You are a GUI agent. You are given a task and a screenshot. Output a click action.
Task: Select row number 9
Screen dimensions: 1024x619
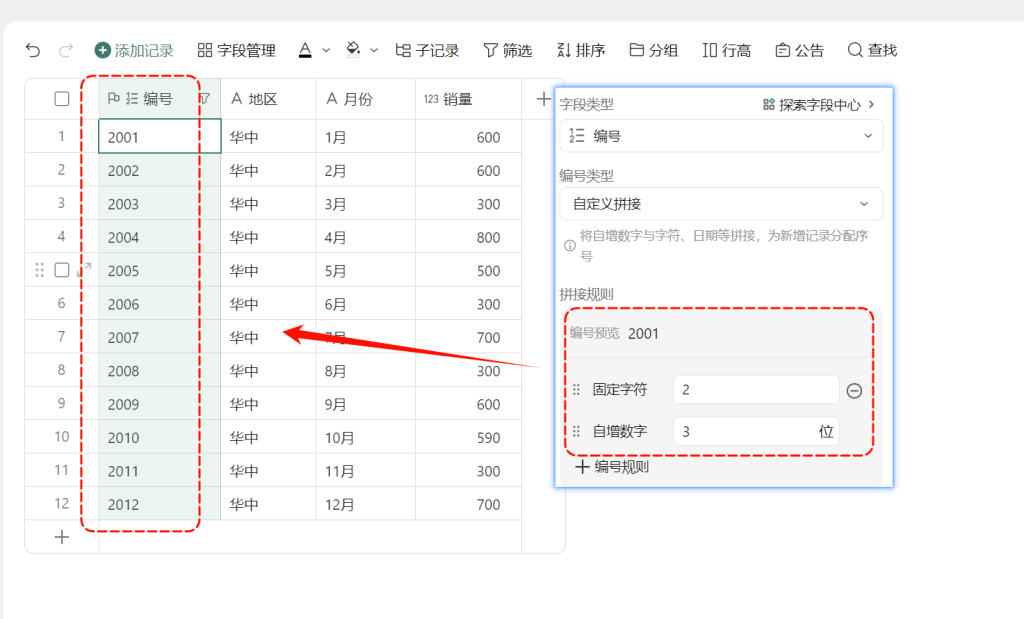[61, 403]
